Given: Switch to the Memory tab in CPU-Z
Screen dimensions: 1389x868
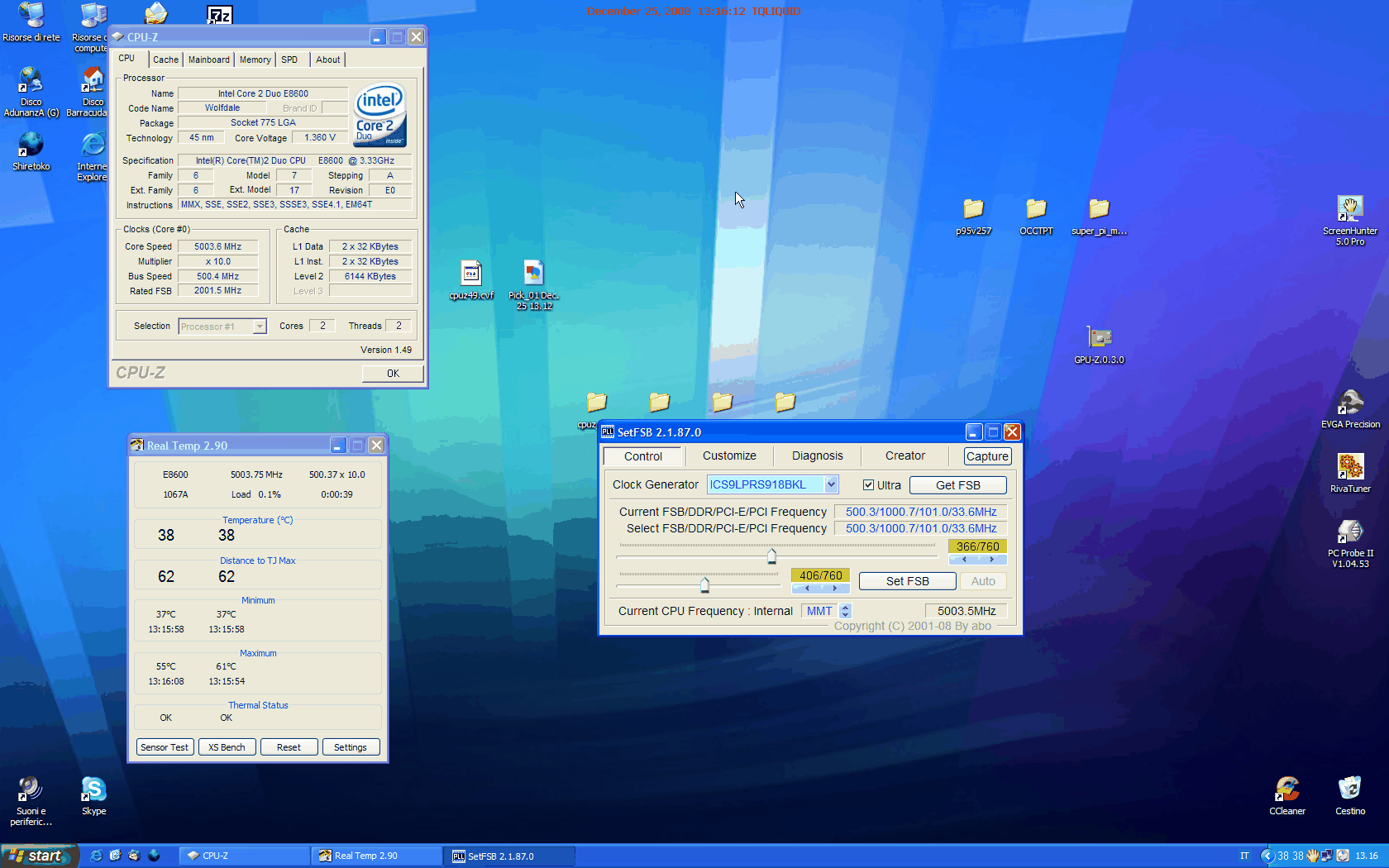Looking at the screenshot, I should [x=255, y=60].
